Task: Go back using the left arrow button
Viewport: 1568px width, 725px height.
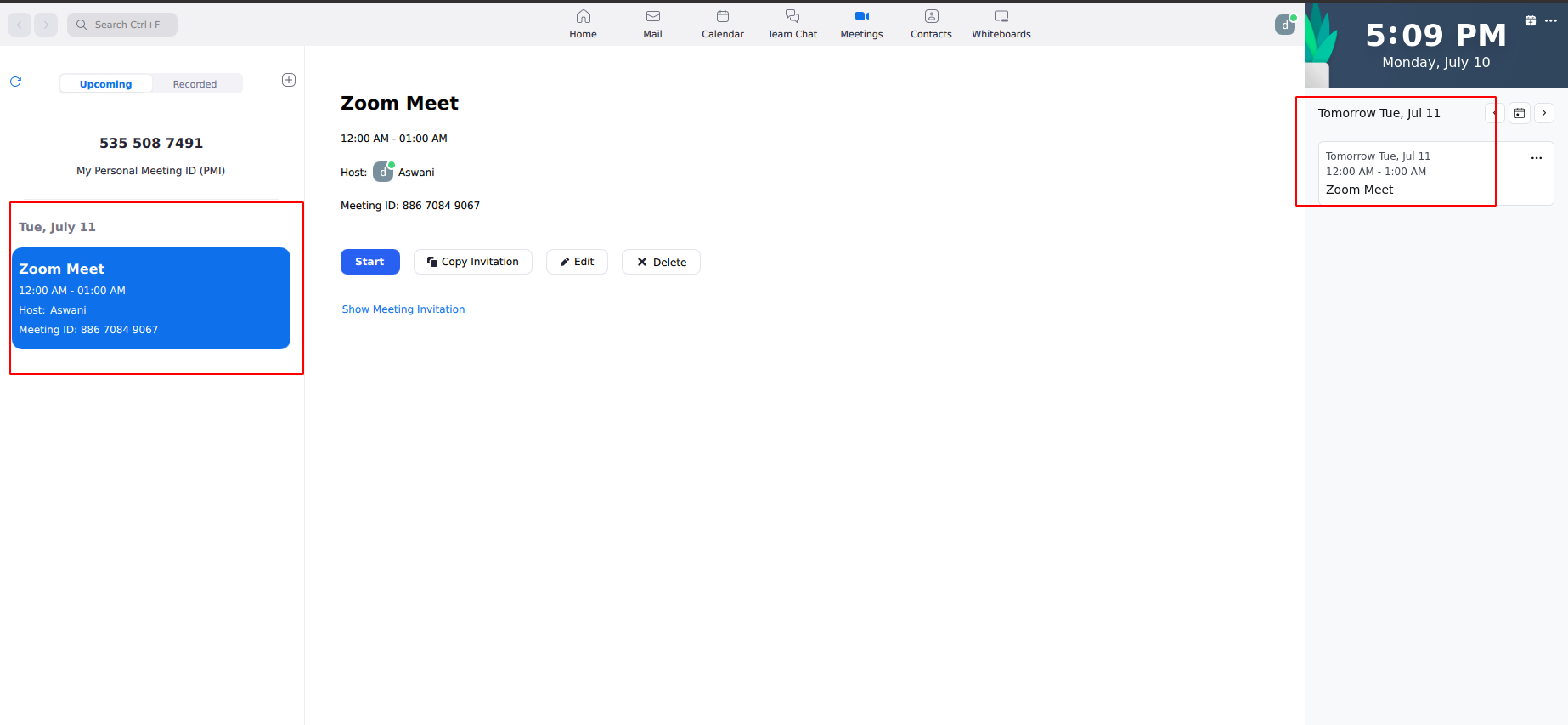Action: point(20,25)
